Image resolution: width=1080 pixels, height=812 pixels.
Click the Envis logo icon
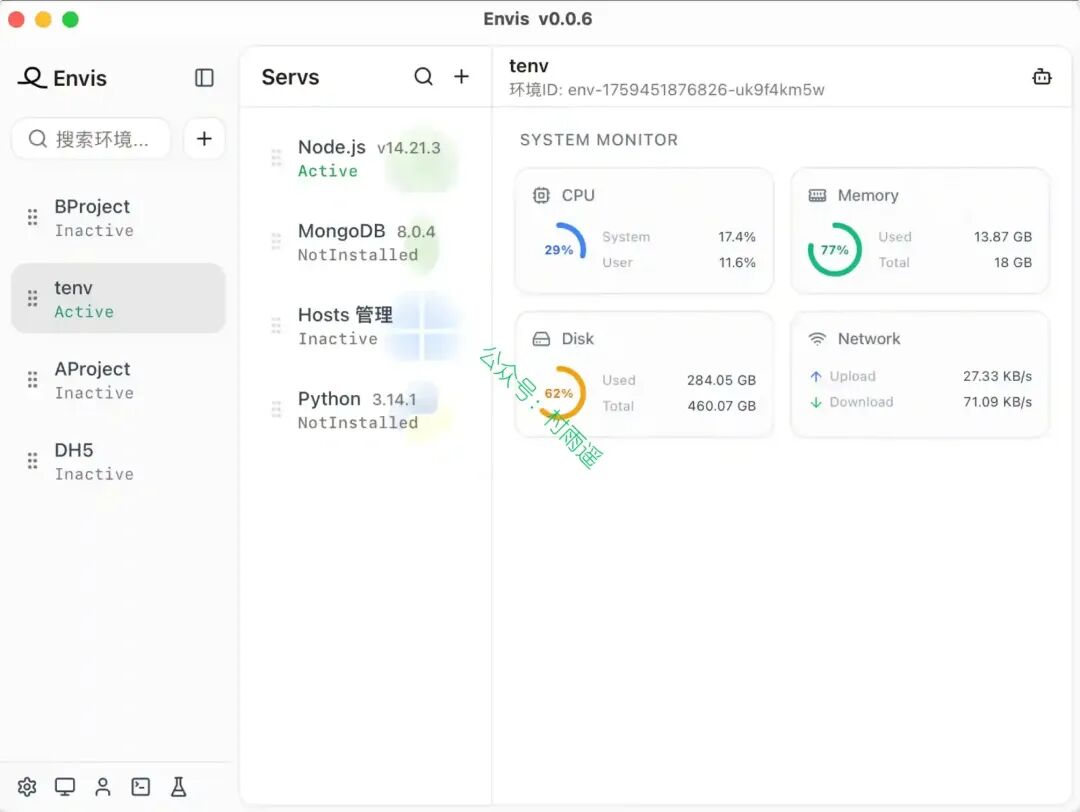(x=32, y=77)
